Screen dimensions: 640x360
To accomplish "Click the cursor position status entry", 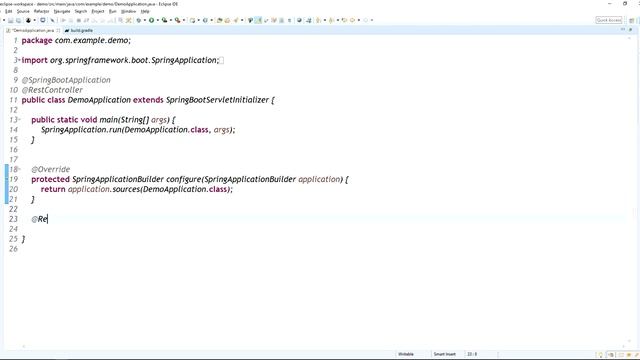I will pyautogui.click(x=472, y=354).
